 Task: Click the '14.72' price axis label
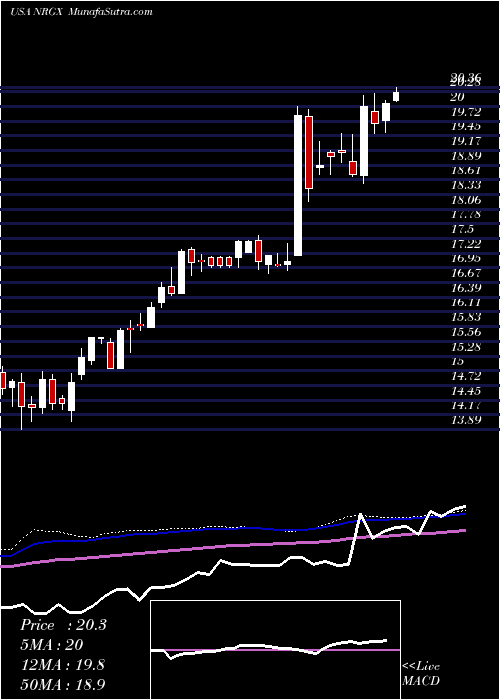466,375
